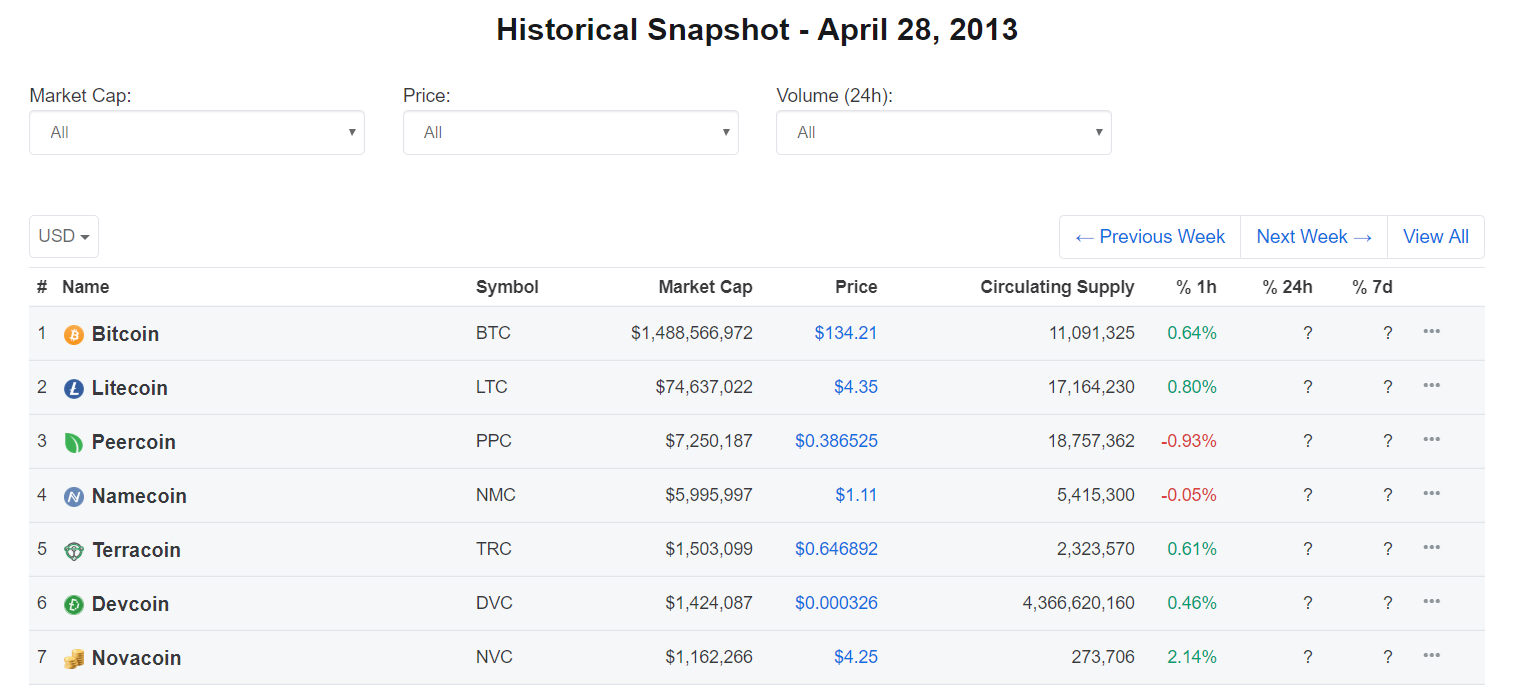Click the Terracoin coin icon
1521x699 pixels.
[73, 551]
